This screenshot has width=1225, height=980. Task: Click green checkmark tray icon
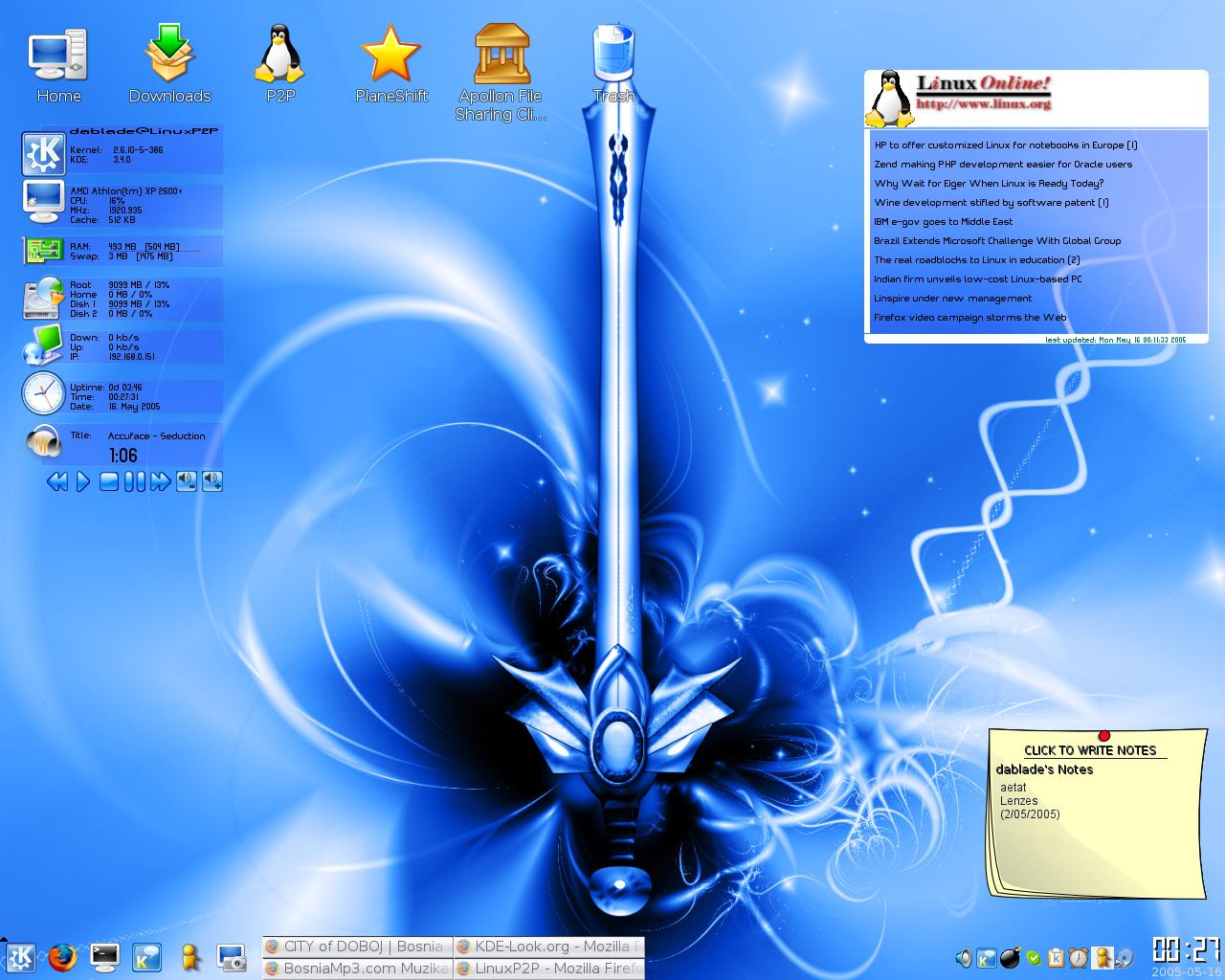pos(1033,958)
